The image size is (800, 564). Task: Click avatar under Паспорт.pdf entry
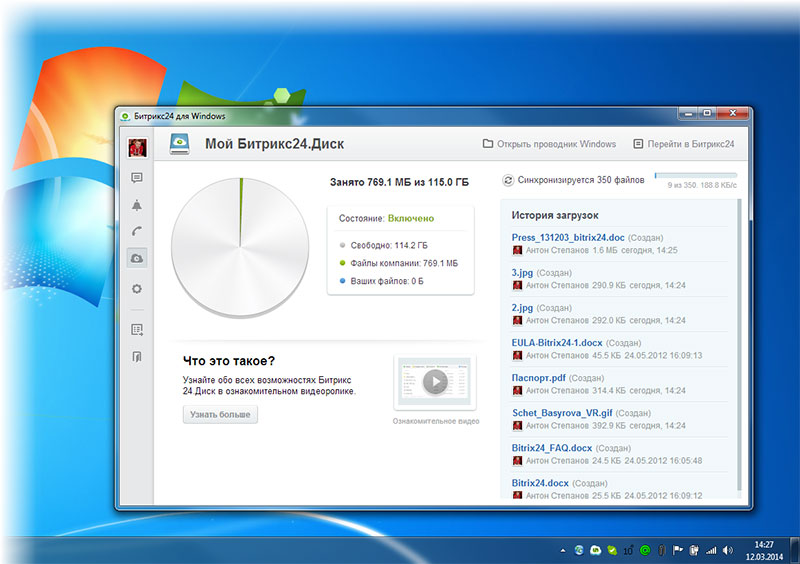(x=517, y=390)
